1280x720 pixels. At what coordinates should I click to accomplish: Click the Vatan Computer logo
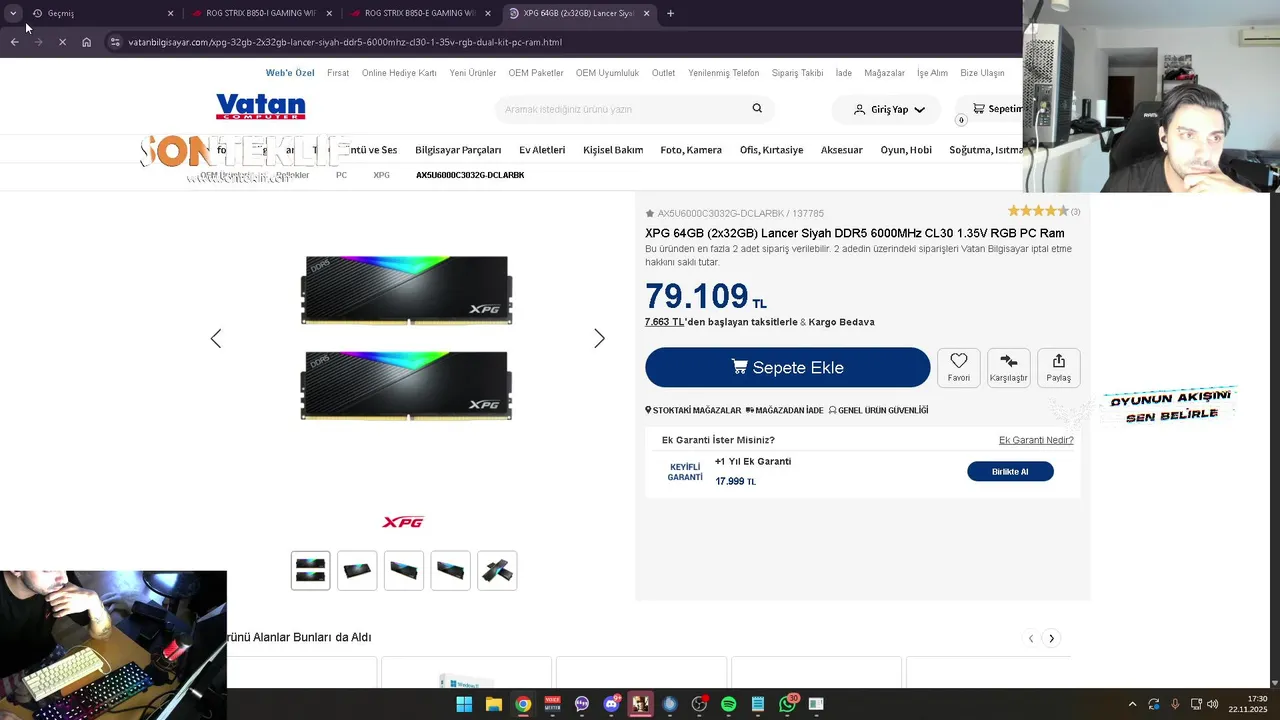click(260, 107)
